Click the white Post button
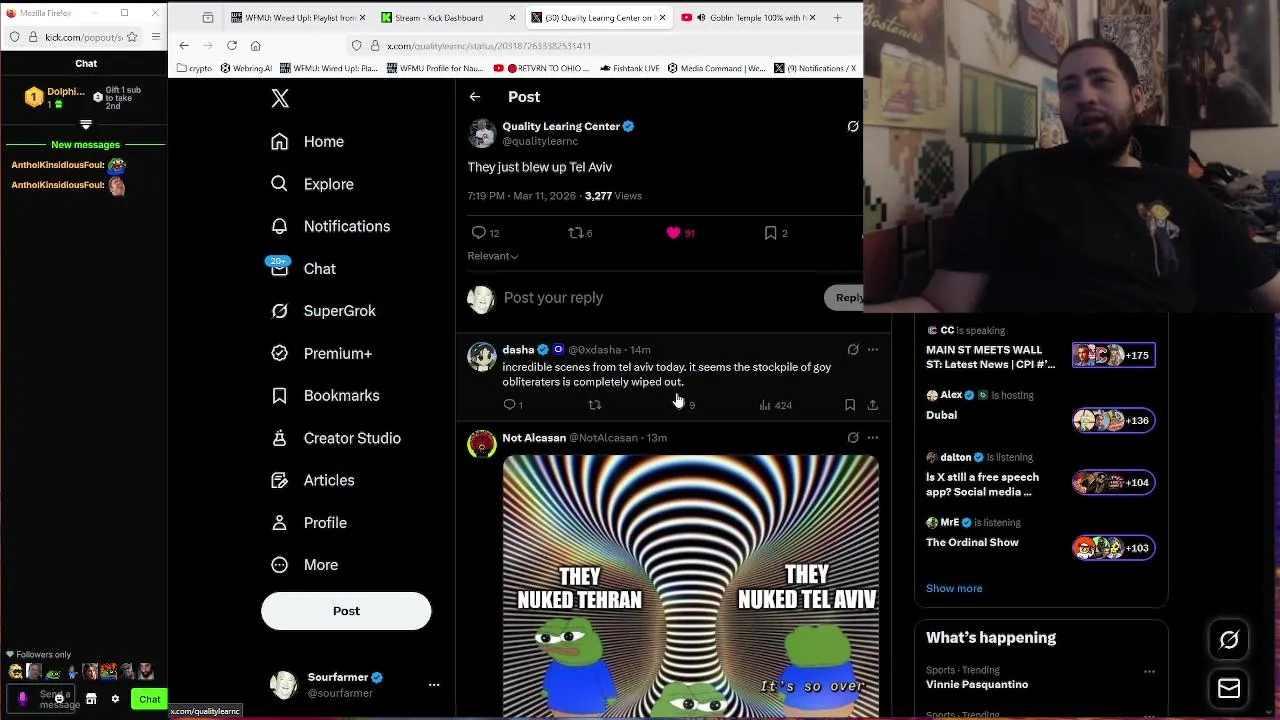This screenshot has width=1280, height=720. [x=346, y=611]
